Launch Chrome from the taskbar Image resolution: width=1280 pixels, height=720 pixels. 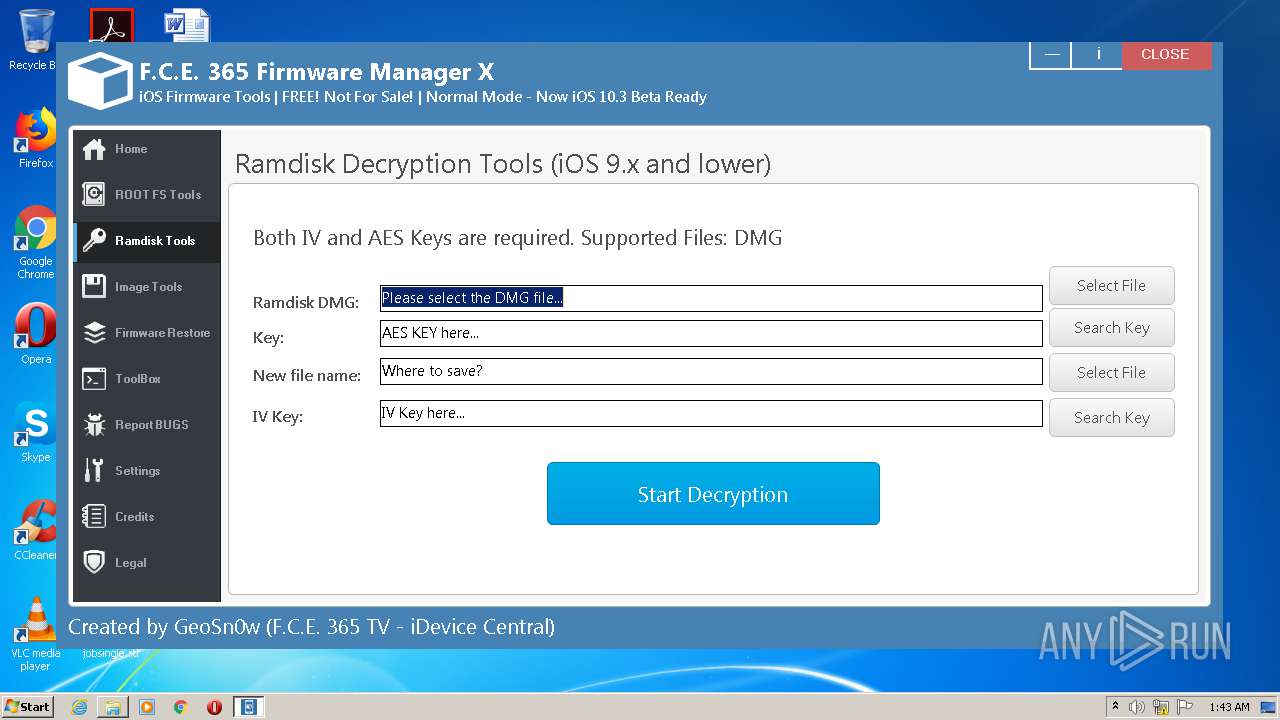[180, 707]
